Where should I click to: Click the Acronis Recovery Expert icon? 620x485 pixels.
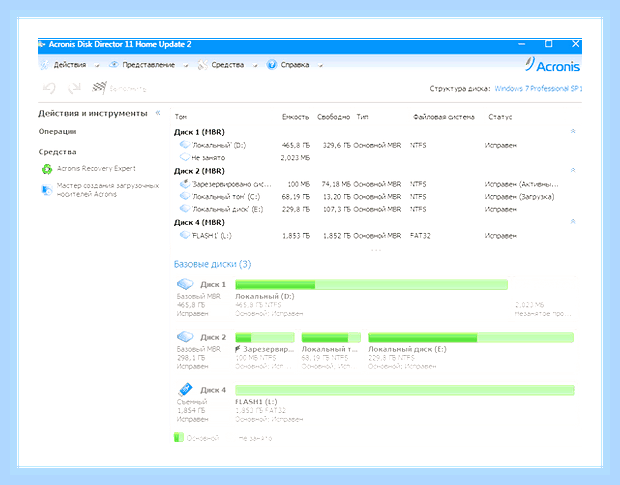pos(47,169)
